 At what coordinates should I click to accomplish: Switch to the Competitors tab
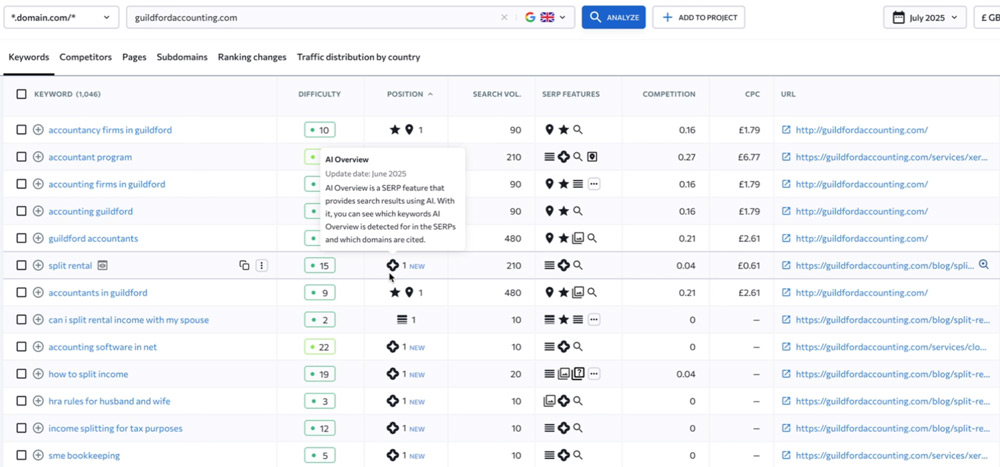86,57
